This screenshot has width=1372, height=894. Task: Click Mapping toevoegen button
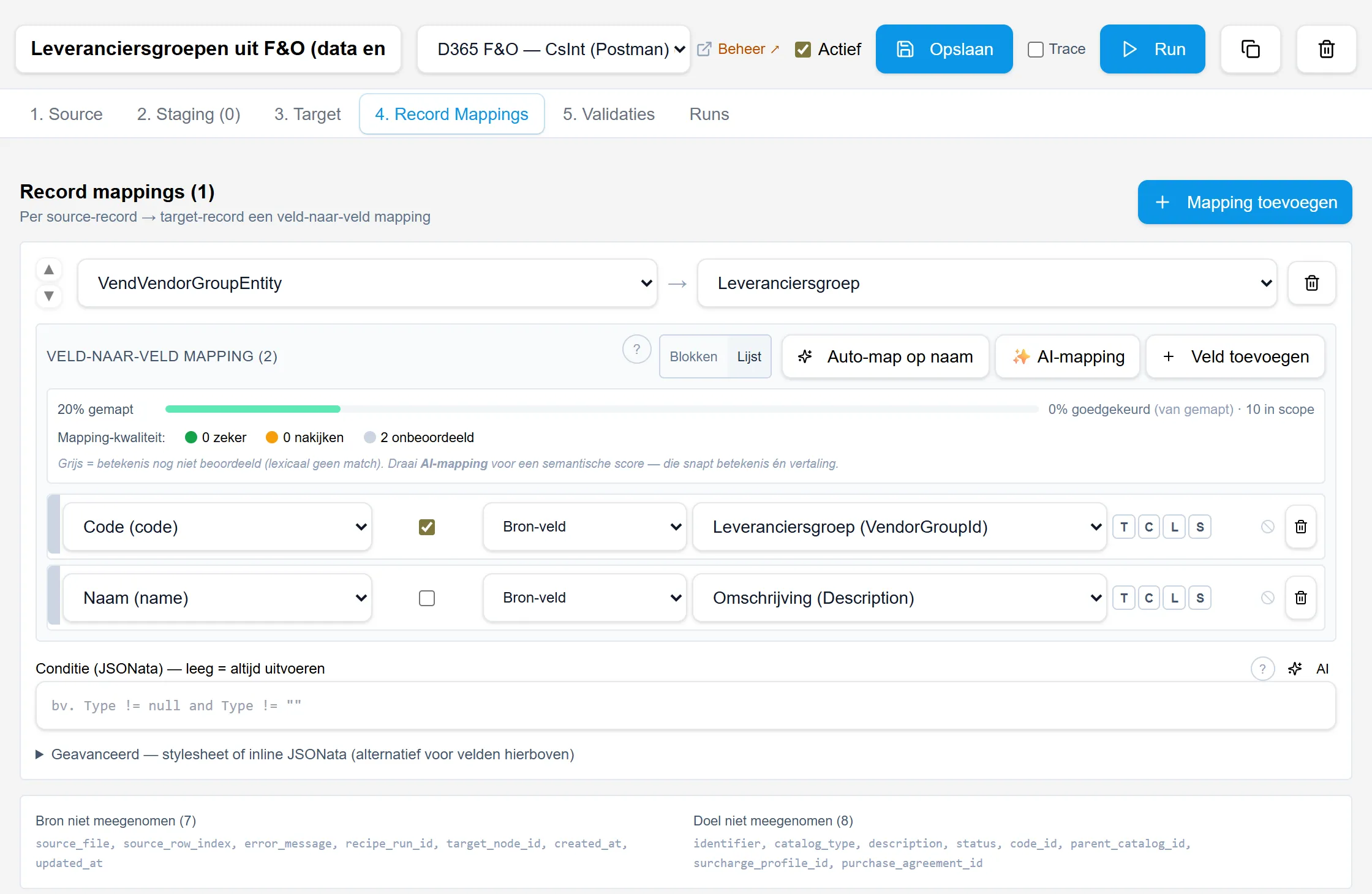(1245, 202)
